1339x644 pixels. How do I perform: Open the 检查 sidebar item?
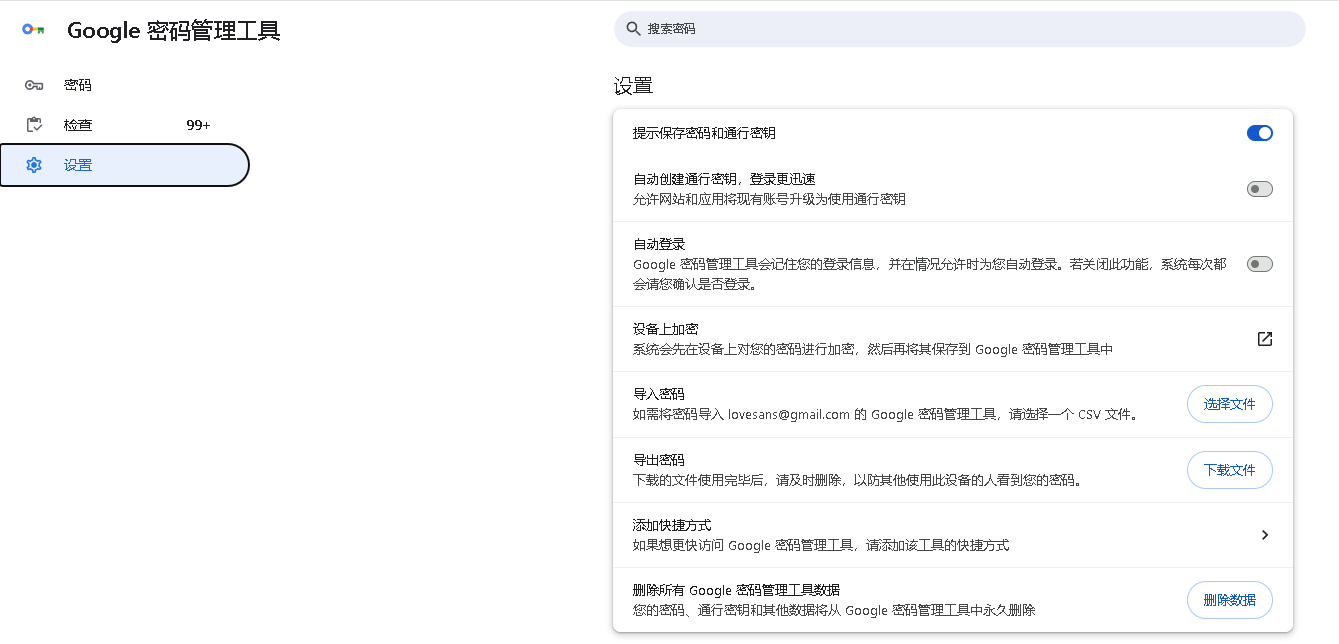tap(124, 125)
